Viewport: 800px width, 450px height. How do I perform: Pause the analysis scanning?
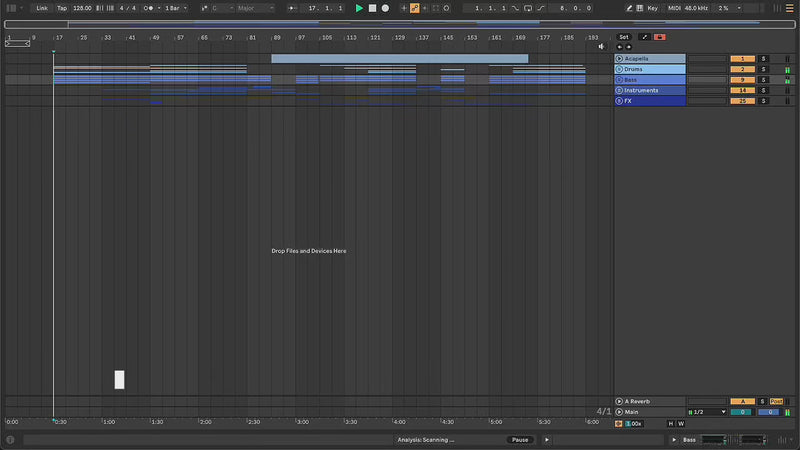[520, 440]
